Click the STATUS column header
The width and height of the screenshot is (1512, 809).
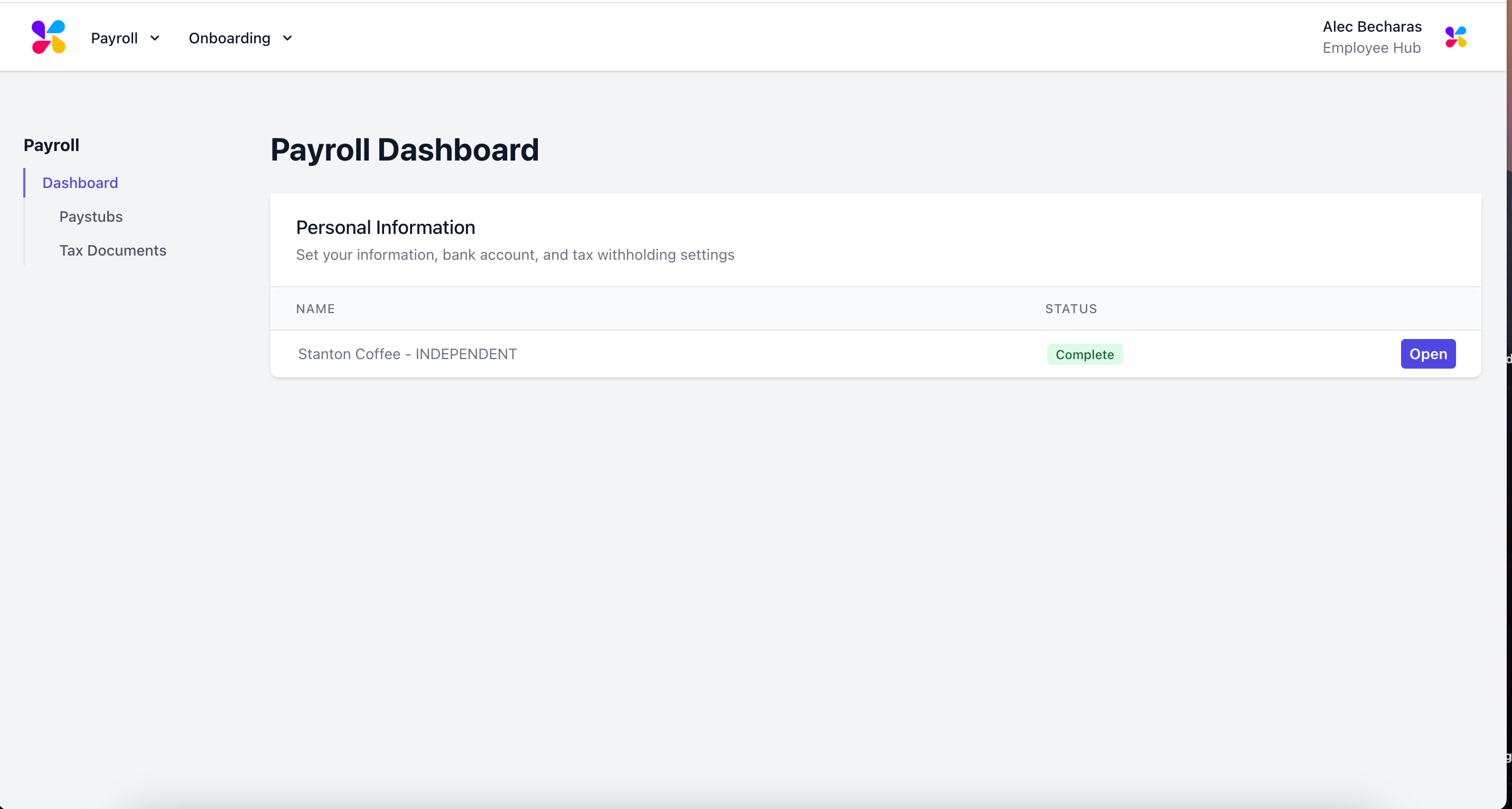click(1071, 308)
